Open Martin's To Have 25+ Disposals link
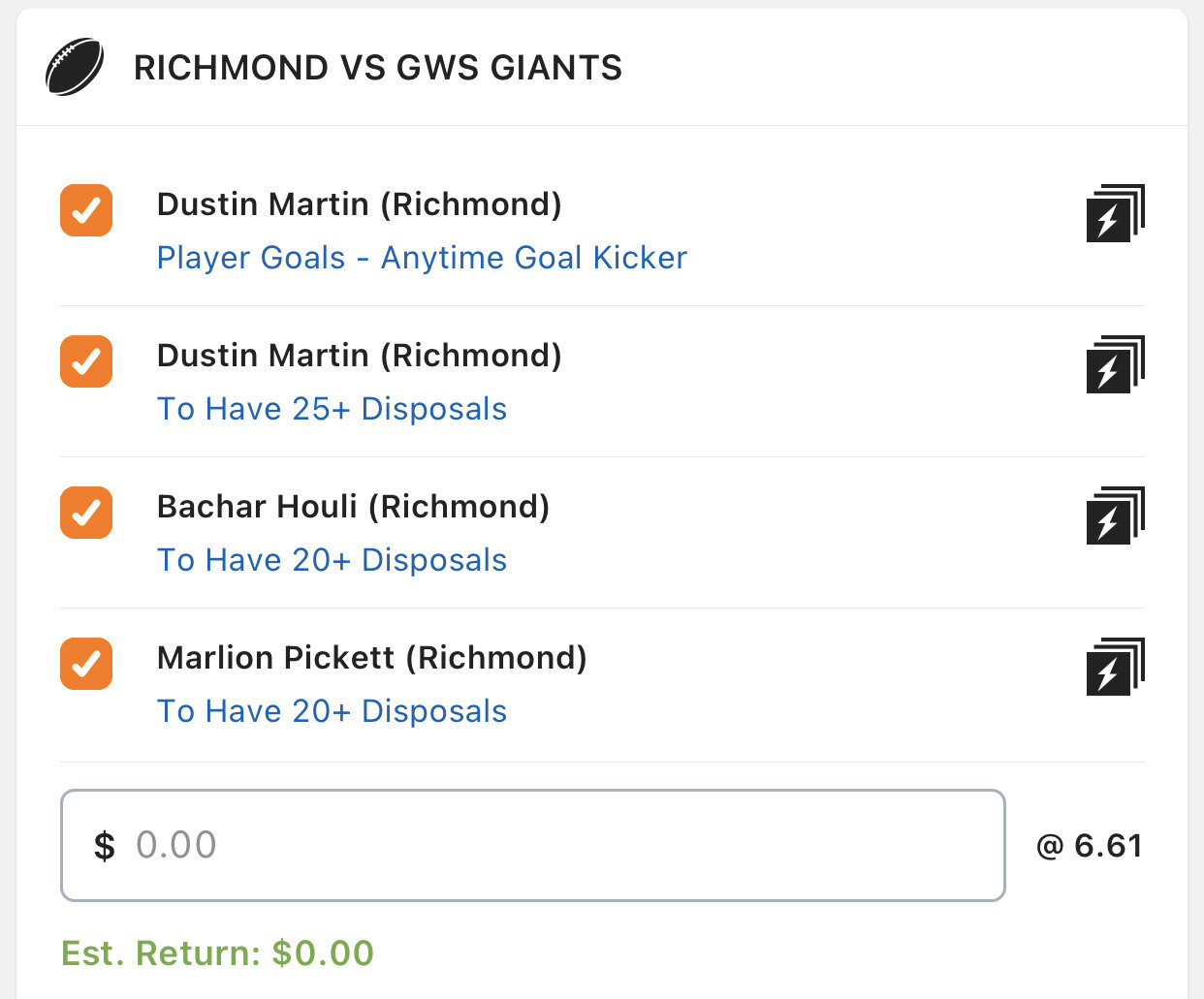 [332, 409]
